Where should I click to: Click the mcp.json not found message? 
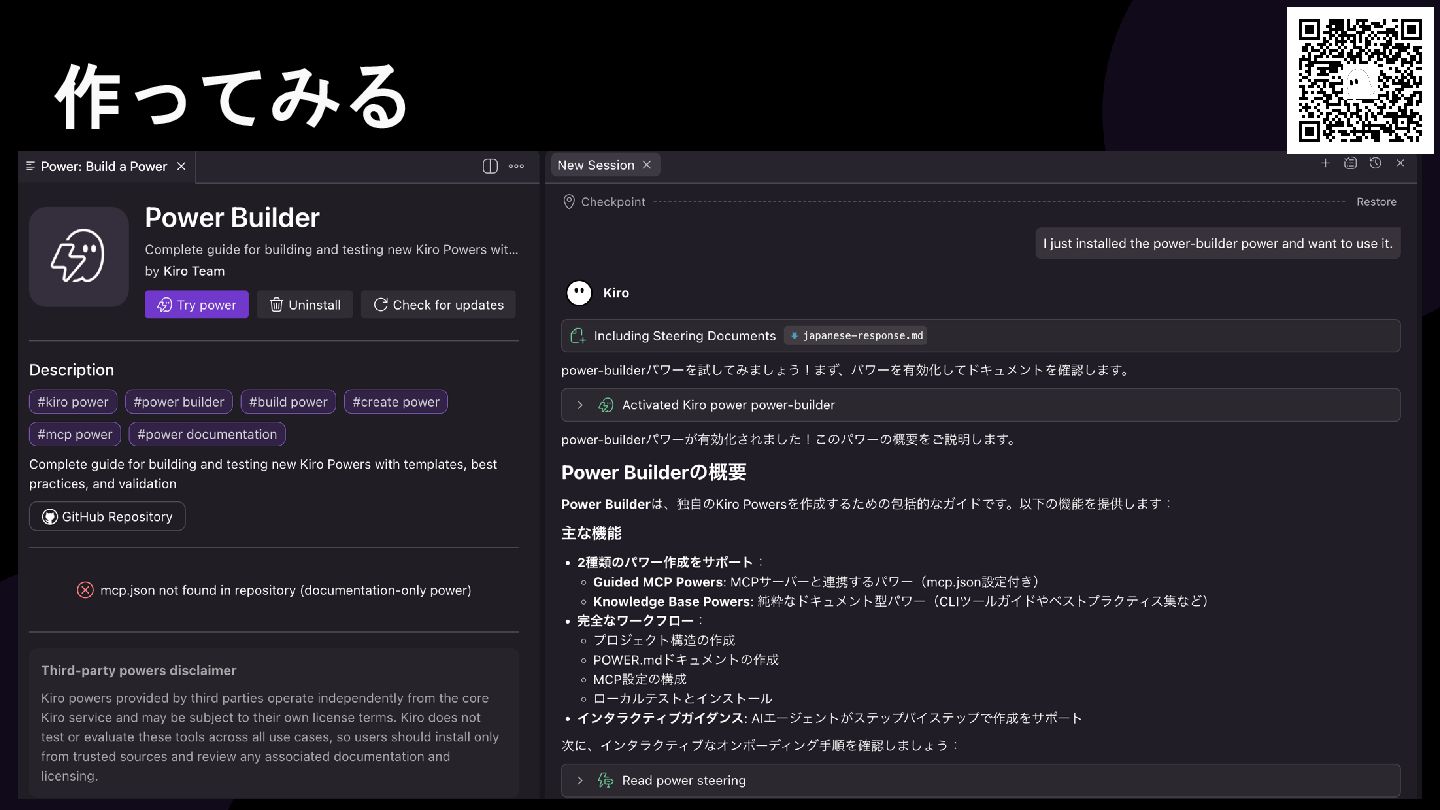285,590
